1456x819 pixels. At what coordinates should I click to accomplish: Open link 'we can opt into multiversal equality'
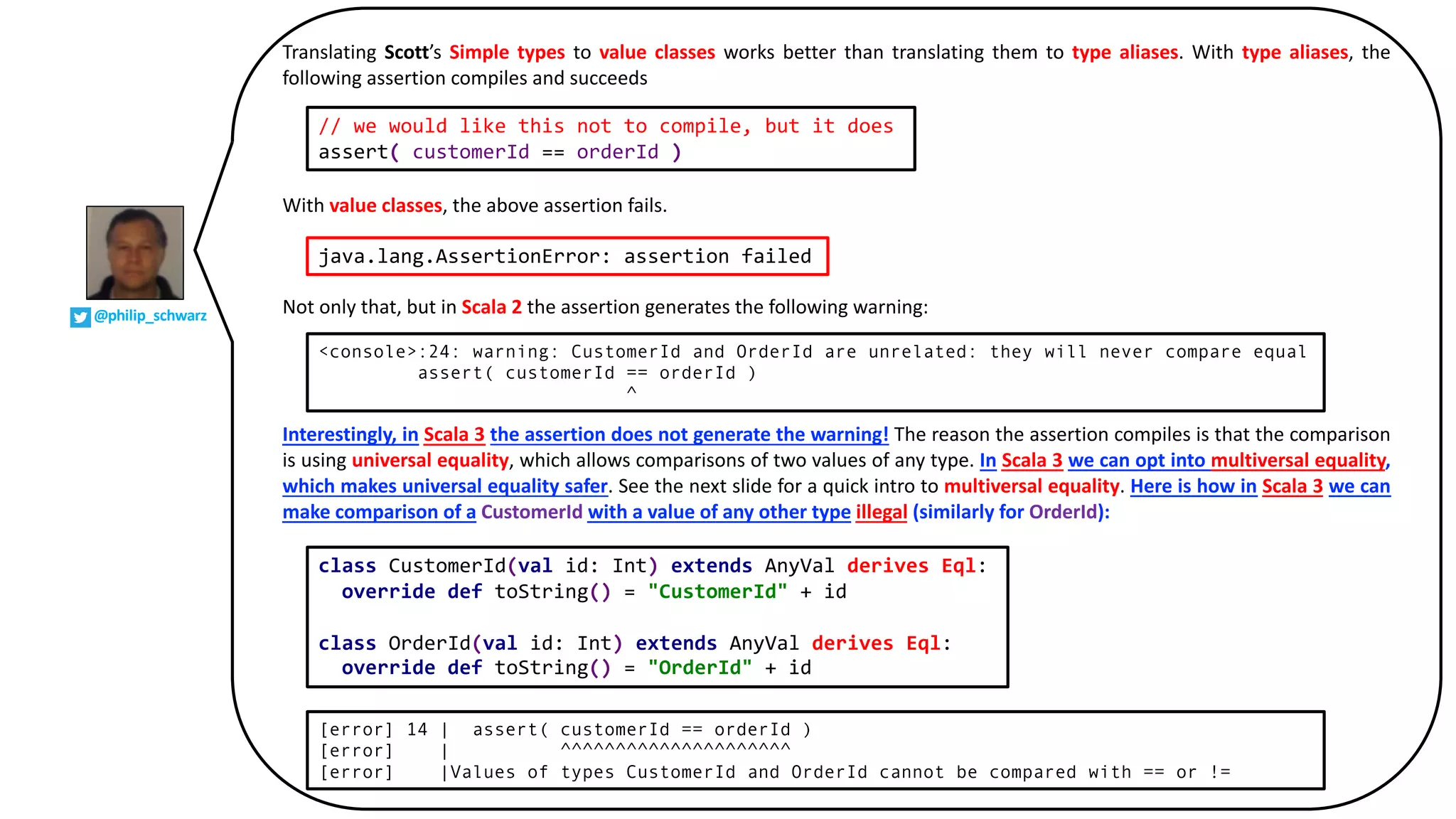(1227, 460)
